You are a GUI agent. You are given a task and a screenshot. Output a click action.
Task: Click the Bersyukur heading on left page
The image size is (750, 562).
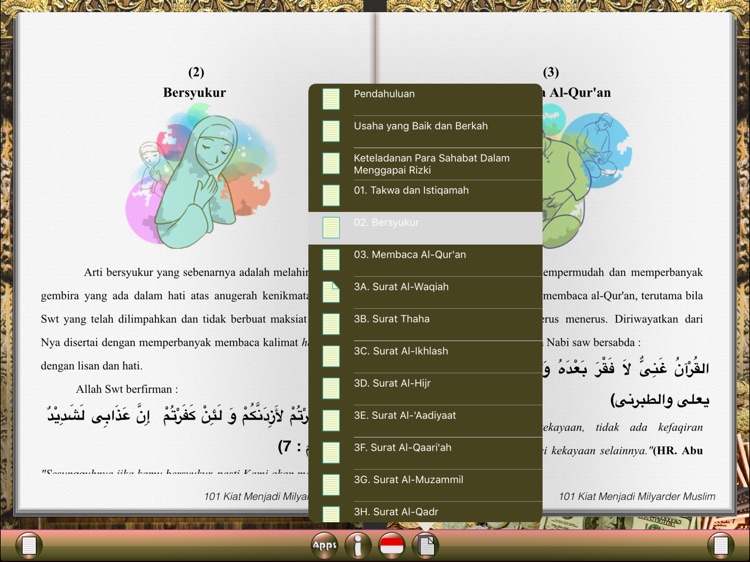(x=194, y=92)
